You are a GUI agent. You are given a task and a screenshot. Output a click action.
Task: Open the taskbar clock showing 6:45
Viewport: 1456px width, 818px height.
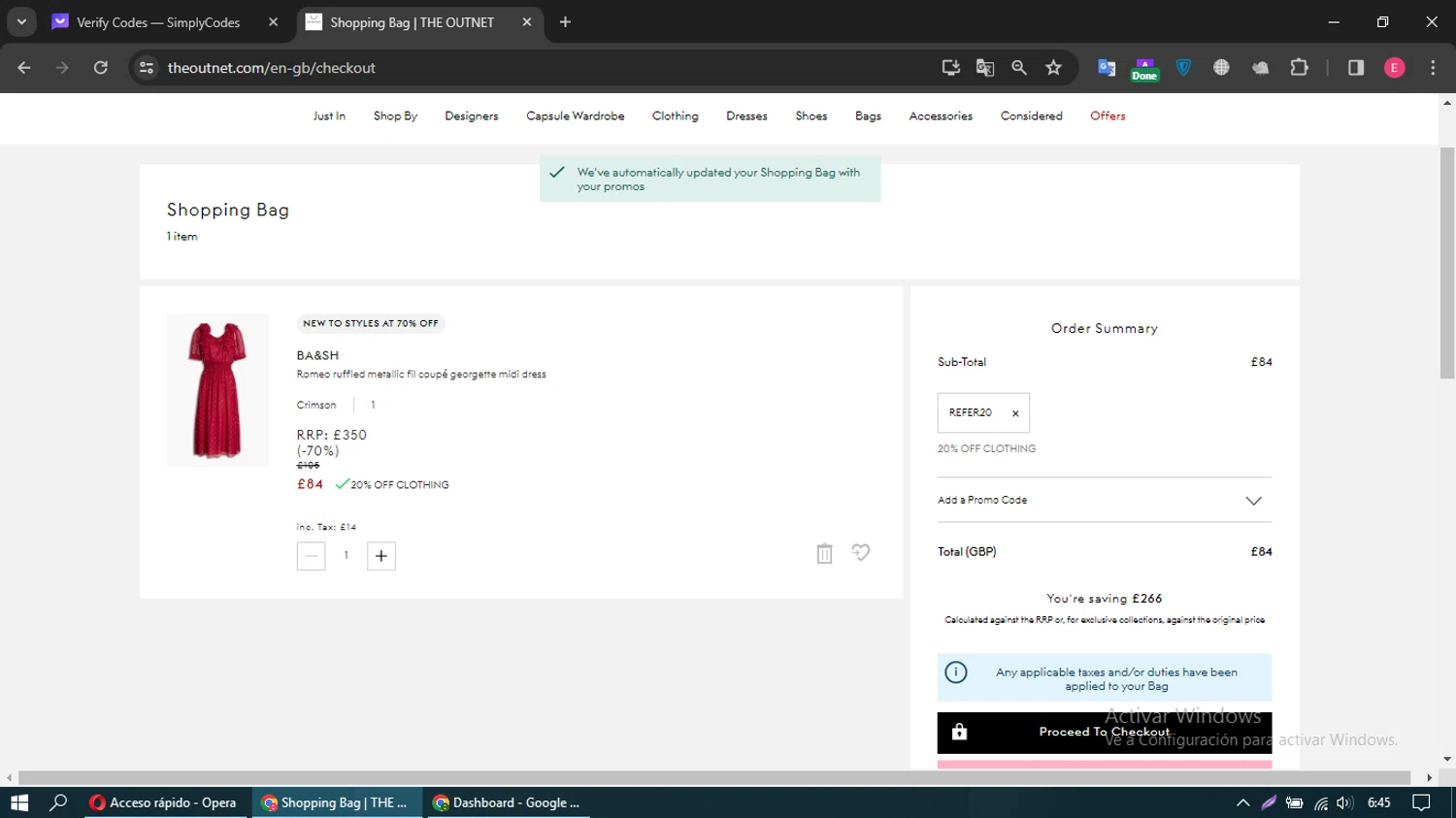tap(1379, 802)
